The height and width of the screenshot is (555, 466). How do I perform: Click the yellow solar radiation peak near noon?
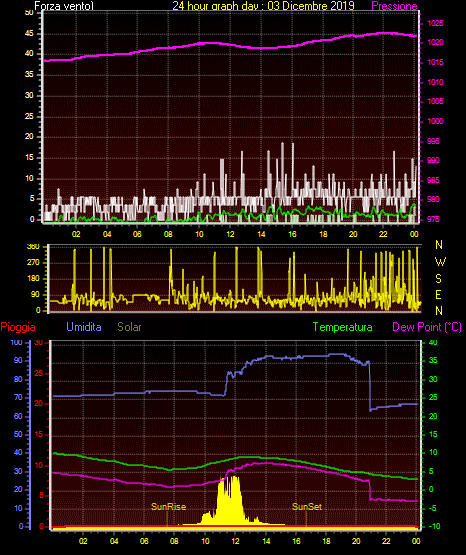pos(229,501)
